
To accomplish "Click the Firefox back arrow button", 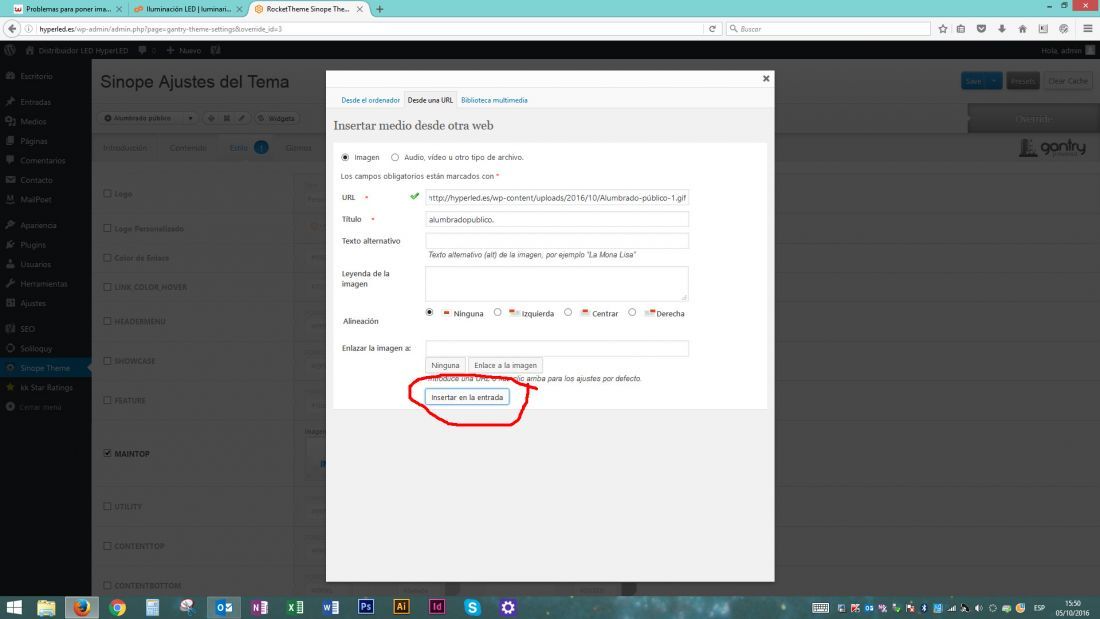I will tap(12, 29).
